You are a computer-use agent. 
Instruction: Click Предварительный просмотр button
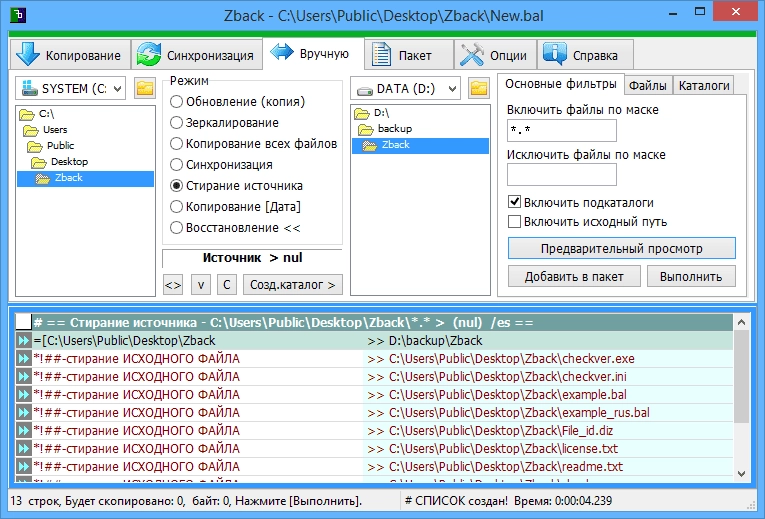[622, 248]
